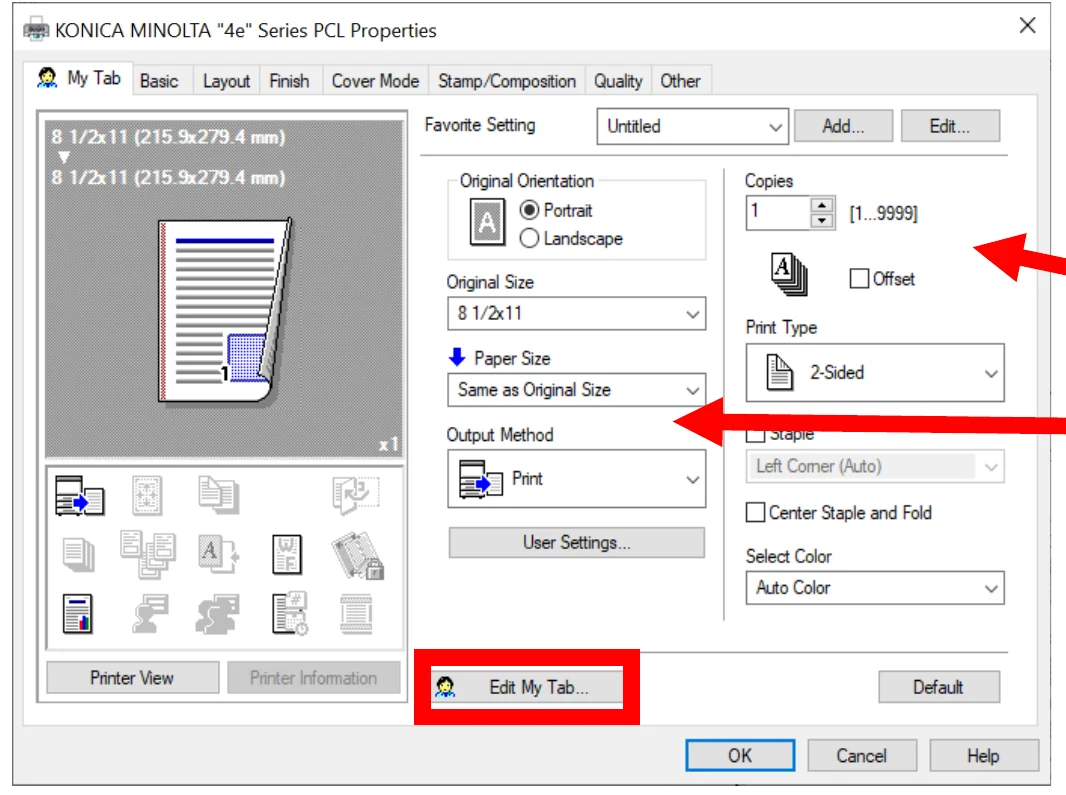This screenshot has height=795, width=1066.
Task: Confirm with the OK button
Action: (740, 756)
